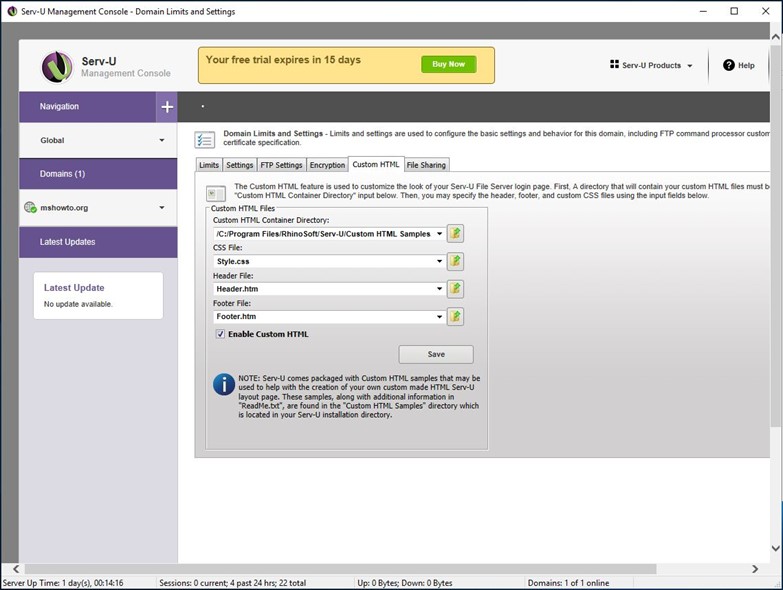Select the Custom HTML tab

pyautogui.click(x=376, y=164)
